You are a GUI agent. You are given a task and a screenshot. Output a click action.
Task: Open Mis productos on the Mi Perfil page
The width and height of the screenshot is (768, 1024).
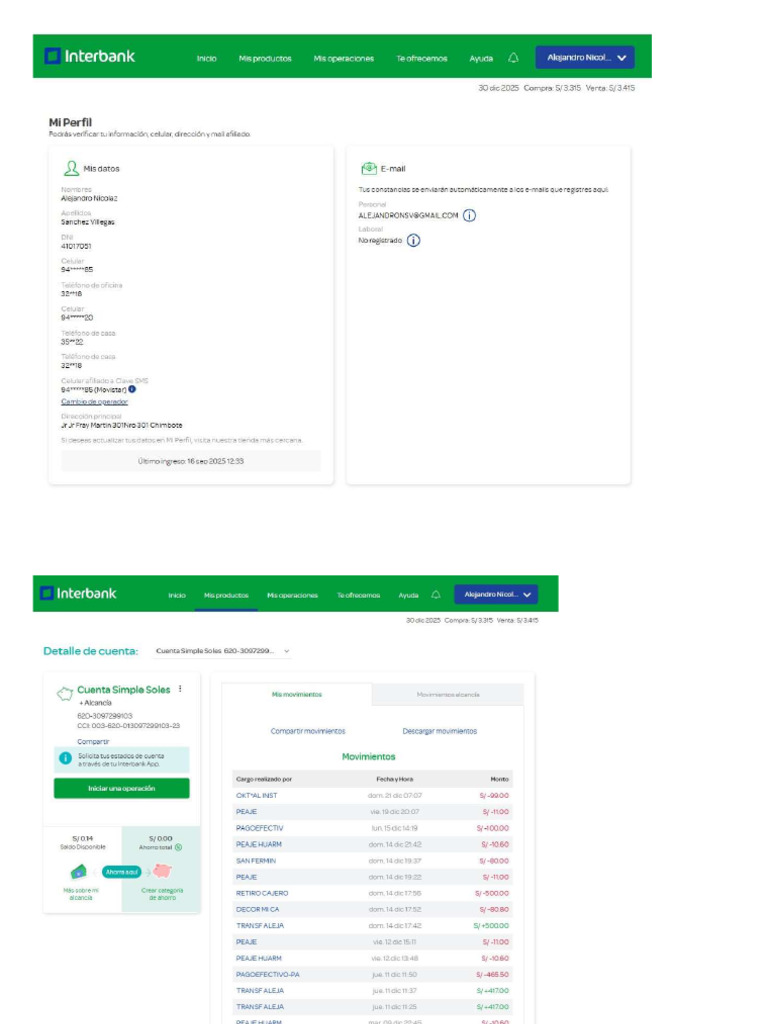click(265, 59)
